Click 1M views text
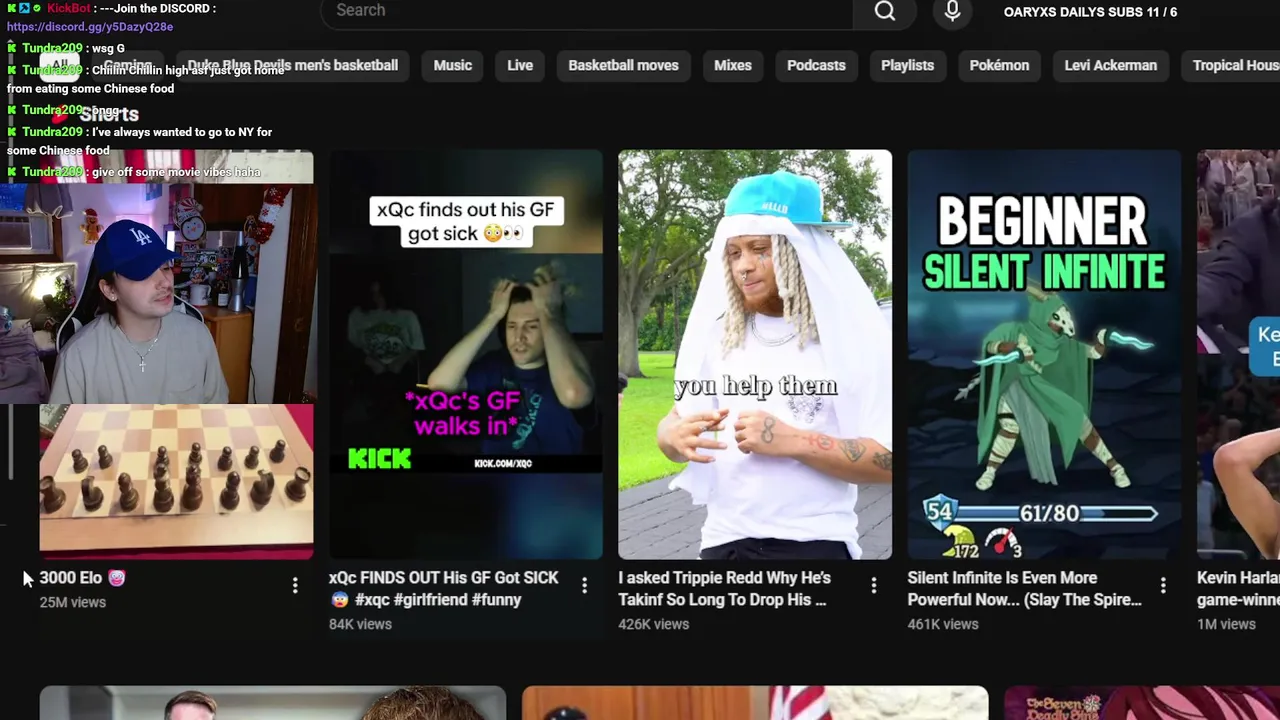Viewport: 1280px width, 720px height. tap(1226, 624)
